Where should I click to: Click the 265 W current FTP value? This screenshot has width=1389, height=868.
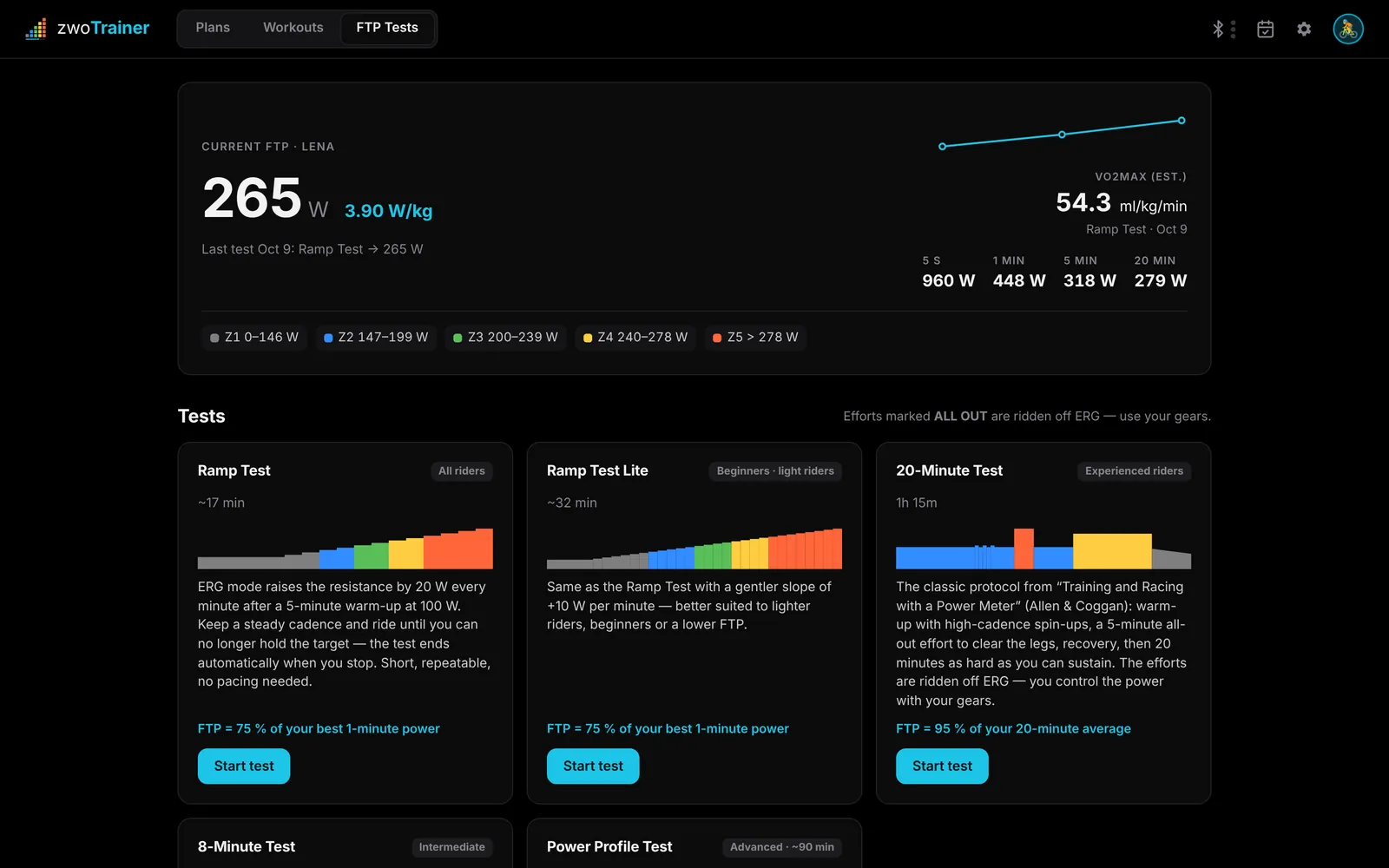[x=265, y=198]
